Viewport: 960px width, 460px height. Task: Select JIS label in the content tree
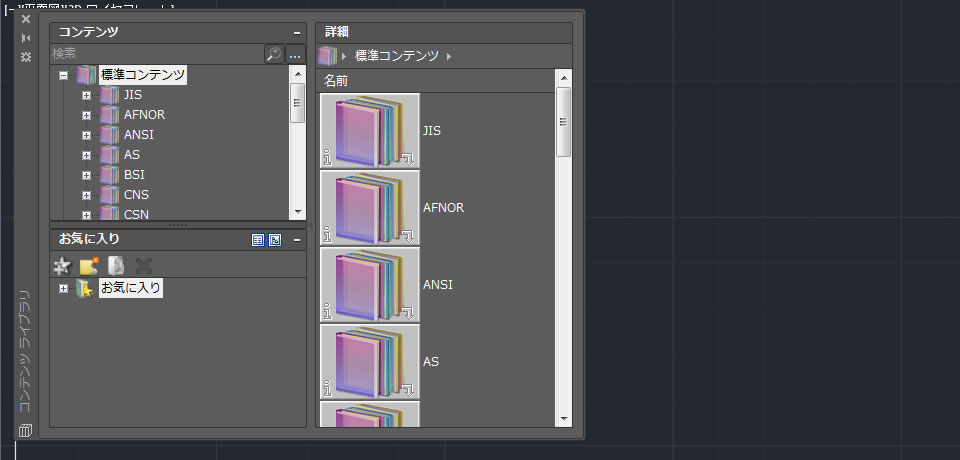[132, 95]
